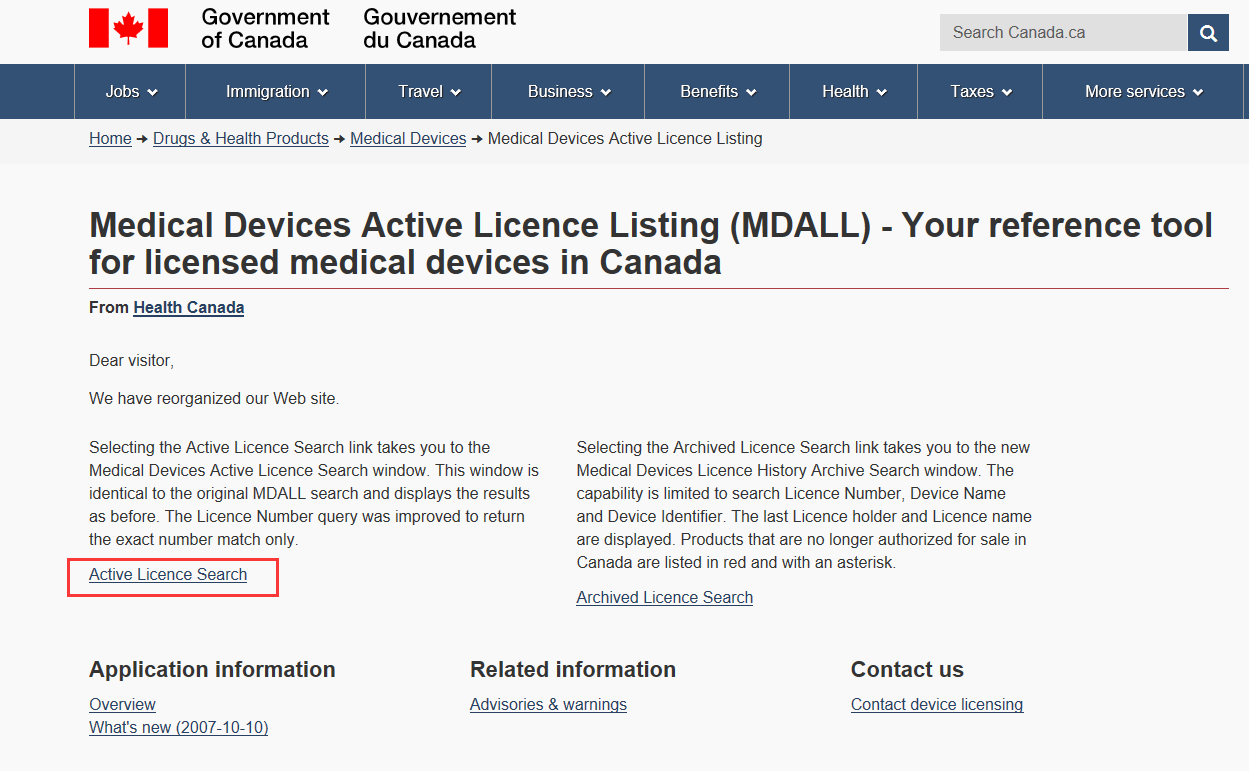Open the Immigration dropdown menu
The height and width of the screenshot is (771, 1249).
click(276, 92)
